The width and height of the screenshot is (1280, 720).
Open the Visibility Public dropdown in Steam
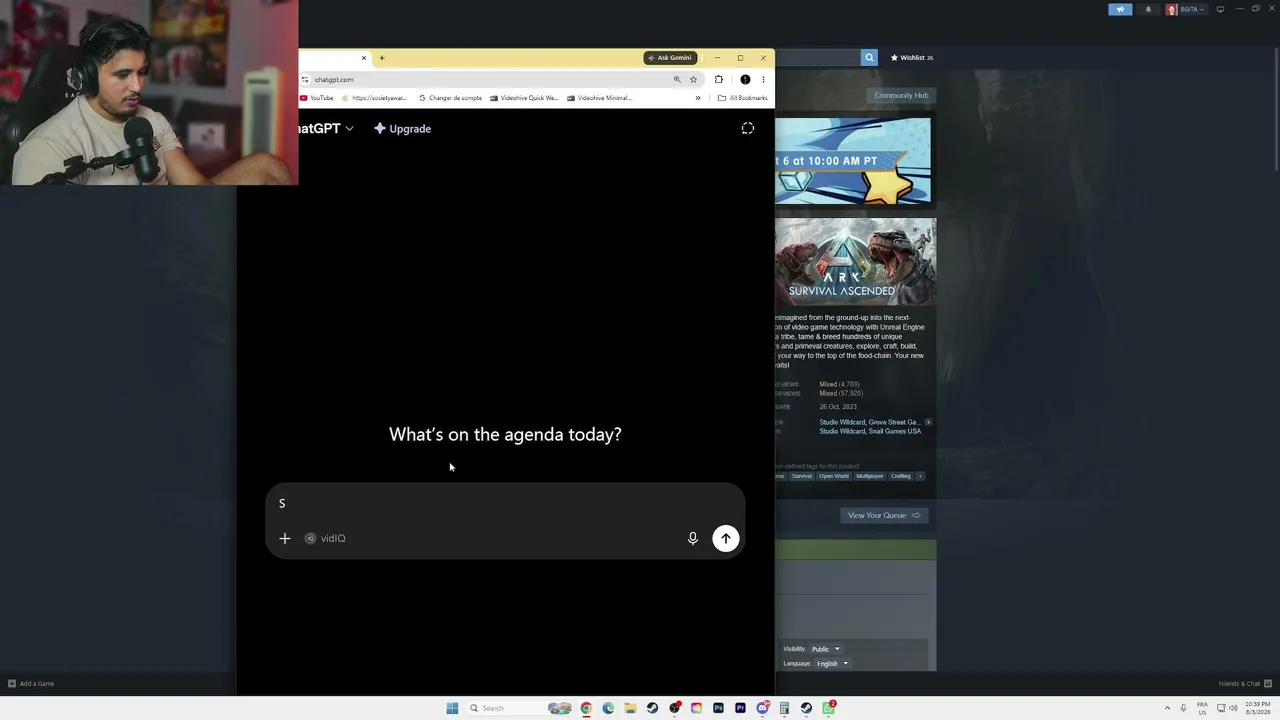(x=825, y=649)
